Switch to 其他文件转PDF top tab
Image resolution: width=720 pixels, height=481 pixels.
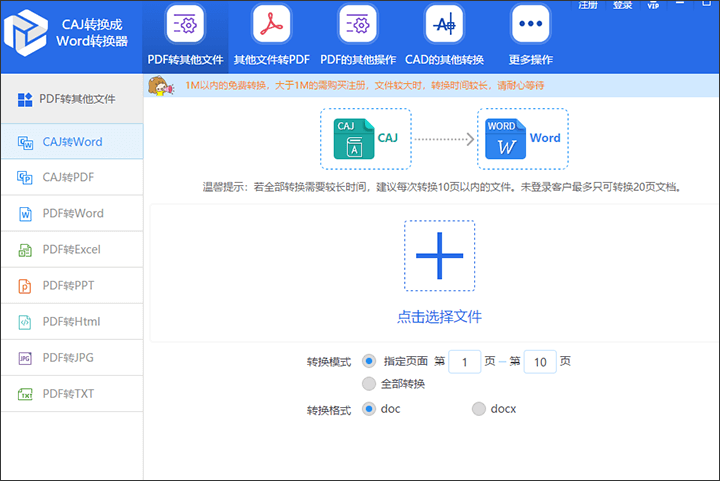271,37
